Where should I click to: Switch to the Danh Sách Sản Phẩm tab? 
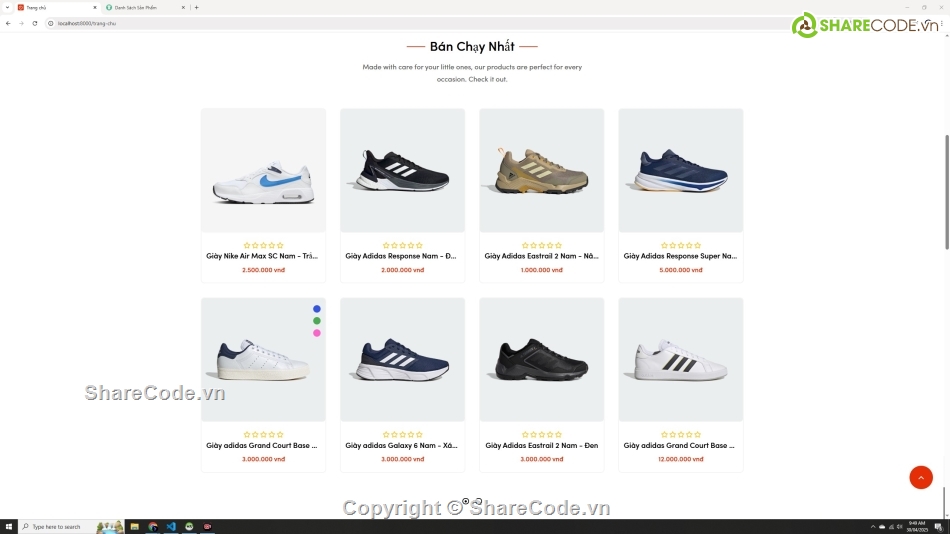tap(145, 7)
